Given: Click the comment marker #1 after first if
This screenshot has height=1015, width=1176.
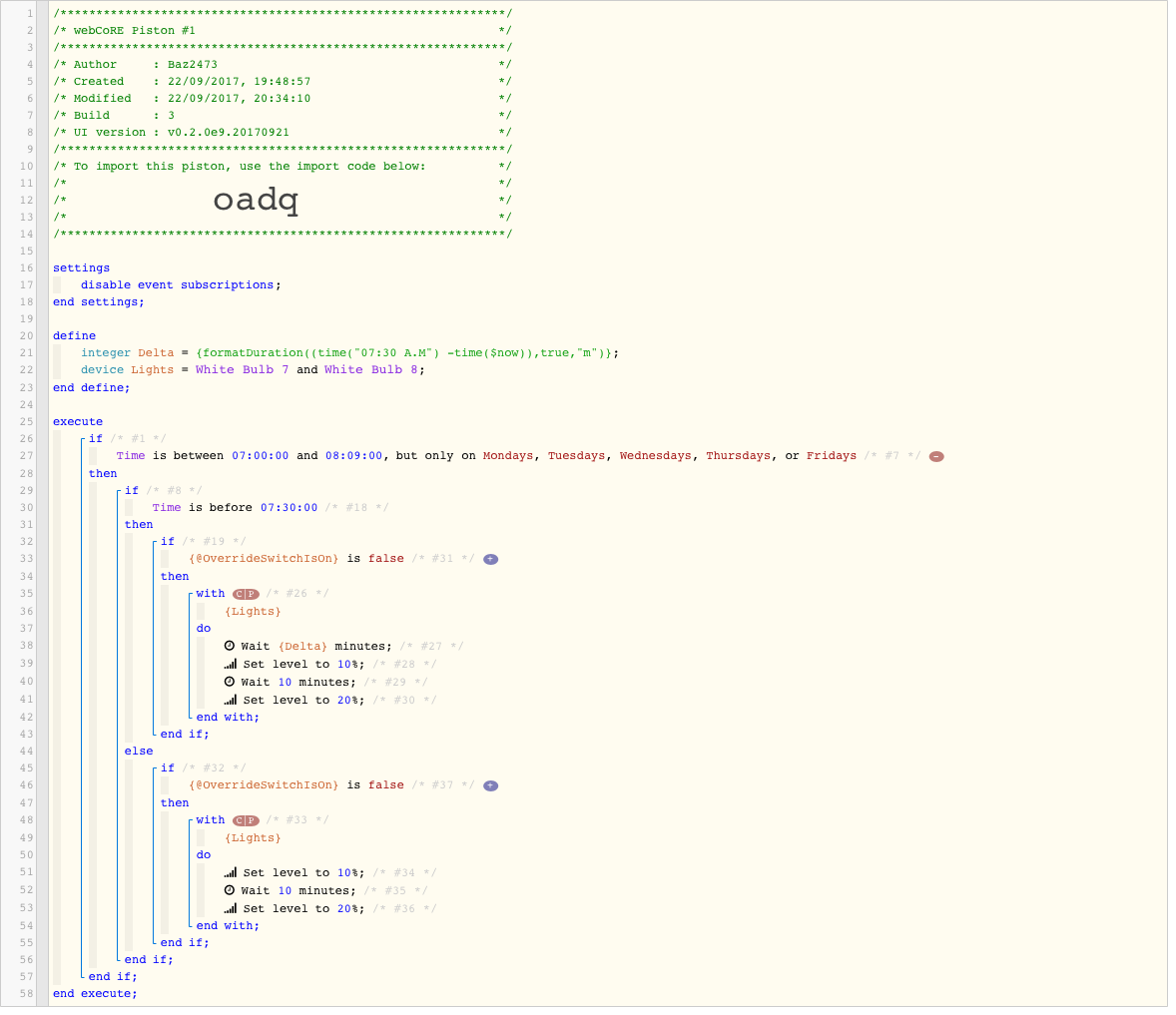Looking at the screenshot, I should (x=138, y=438).
